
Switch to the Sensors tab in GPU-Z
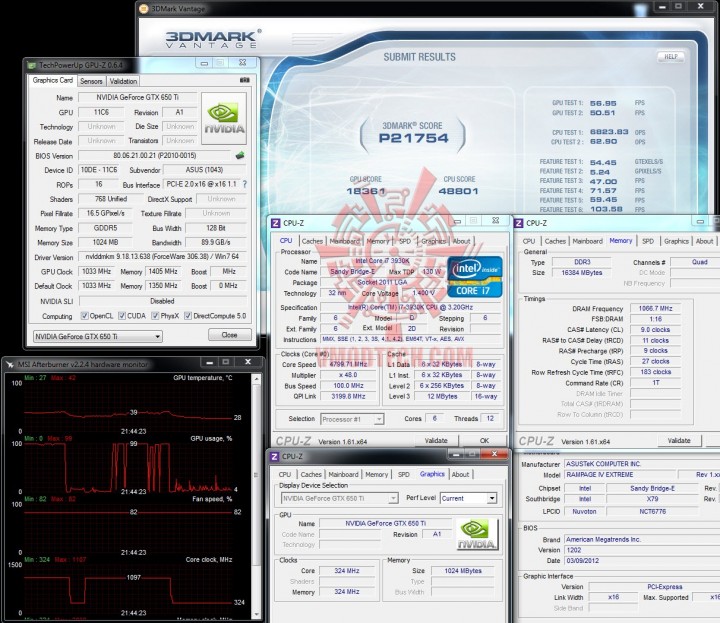coord(91,81)
